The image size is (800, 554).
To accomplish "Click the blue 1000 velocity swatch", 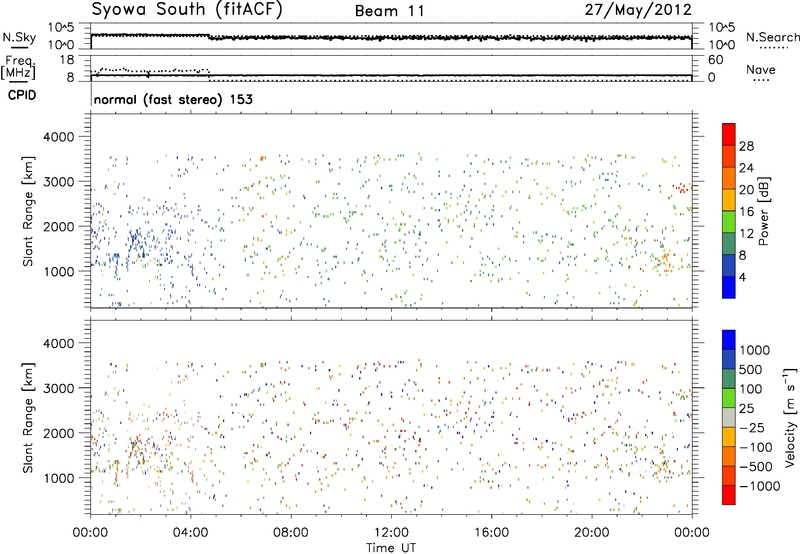I will [729, 340].
